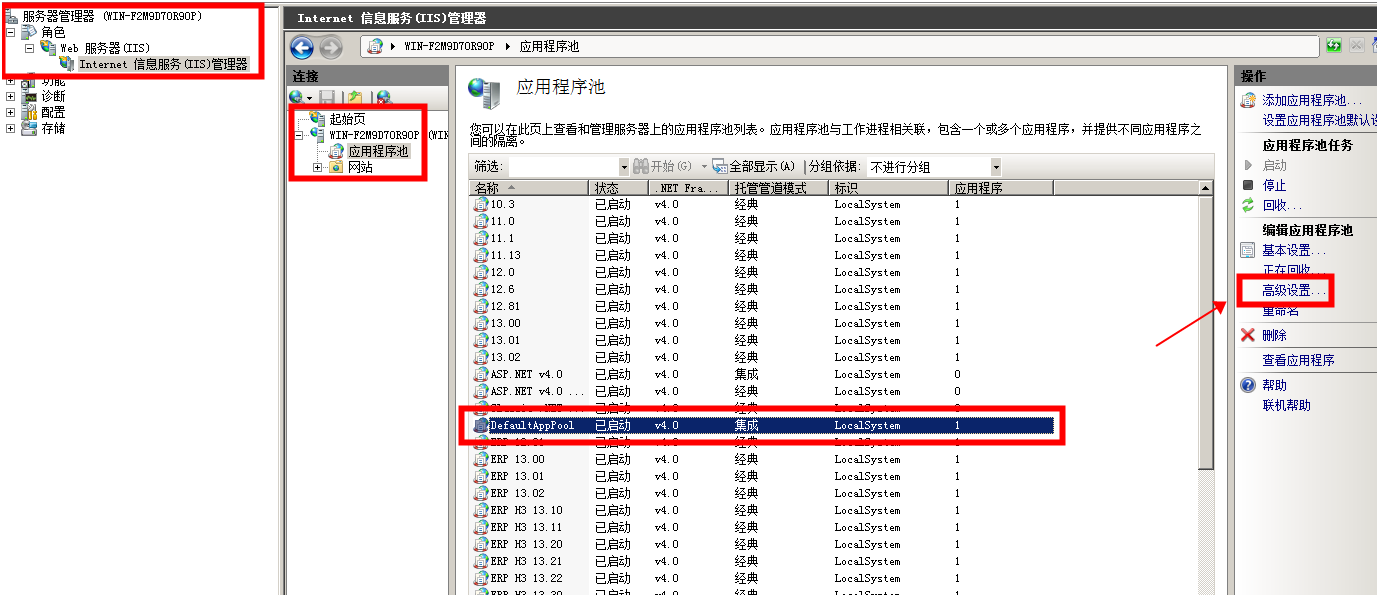Open 高级设置 advanced settings
The height and width of the screenshot is (597, 1379).
coord(1294,290)
